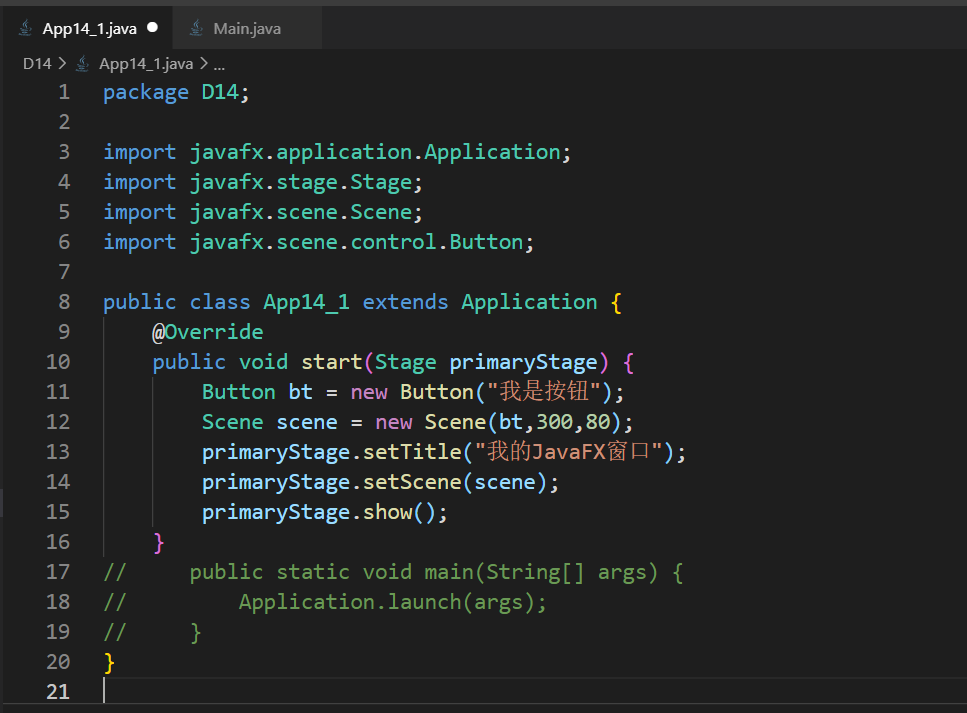Click the 'new' keyword on line 12
This screenshot has height=713, width=967.
point(393,422)
